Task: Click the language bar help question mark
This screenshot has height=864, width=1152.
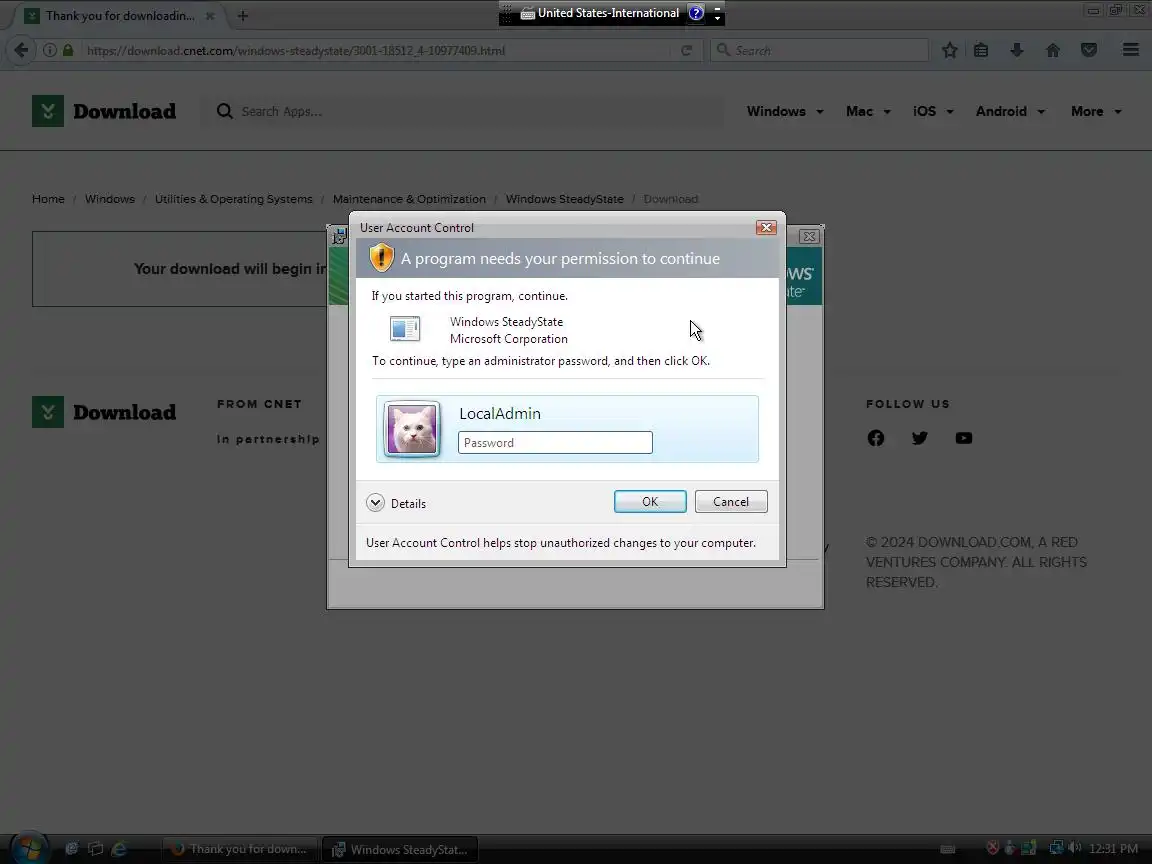Action: 696,12
